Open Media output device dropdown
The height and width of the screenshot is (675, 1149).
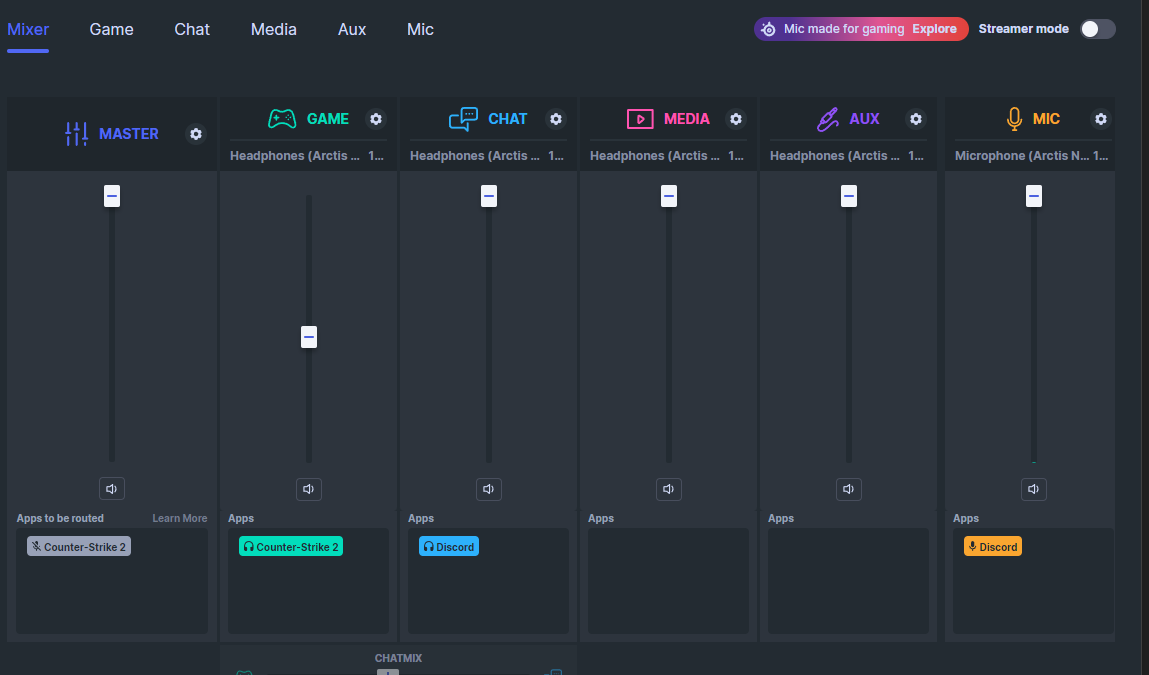pos(668,156)
